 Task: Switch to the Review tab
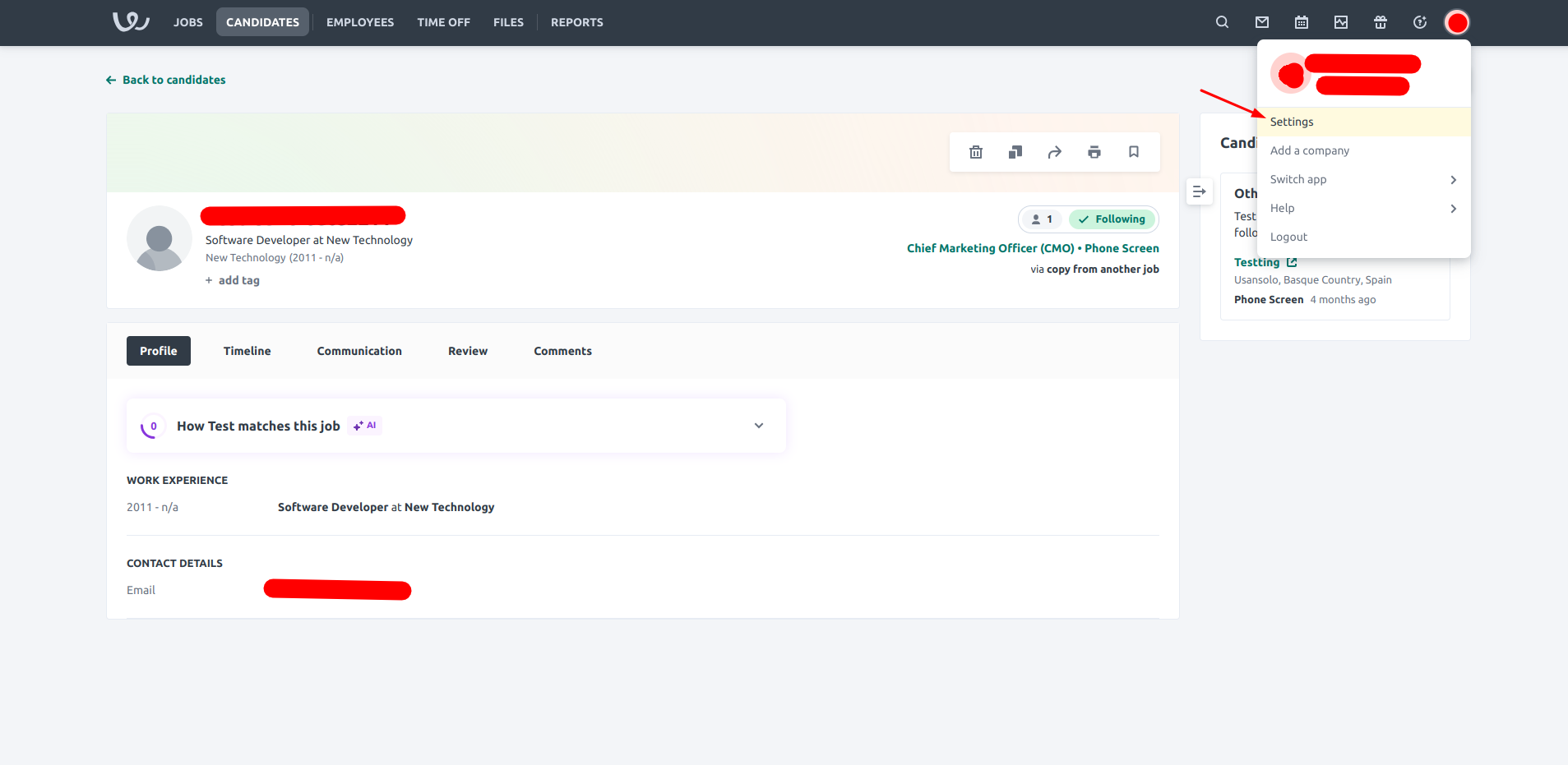[468, 351]
